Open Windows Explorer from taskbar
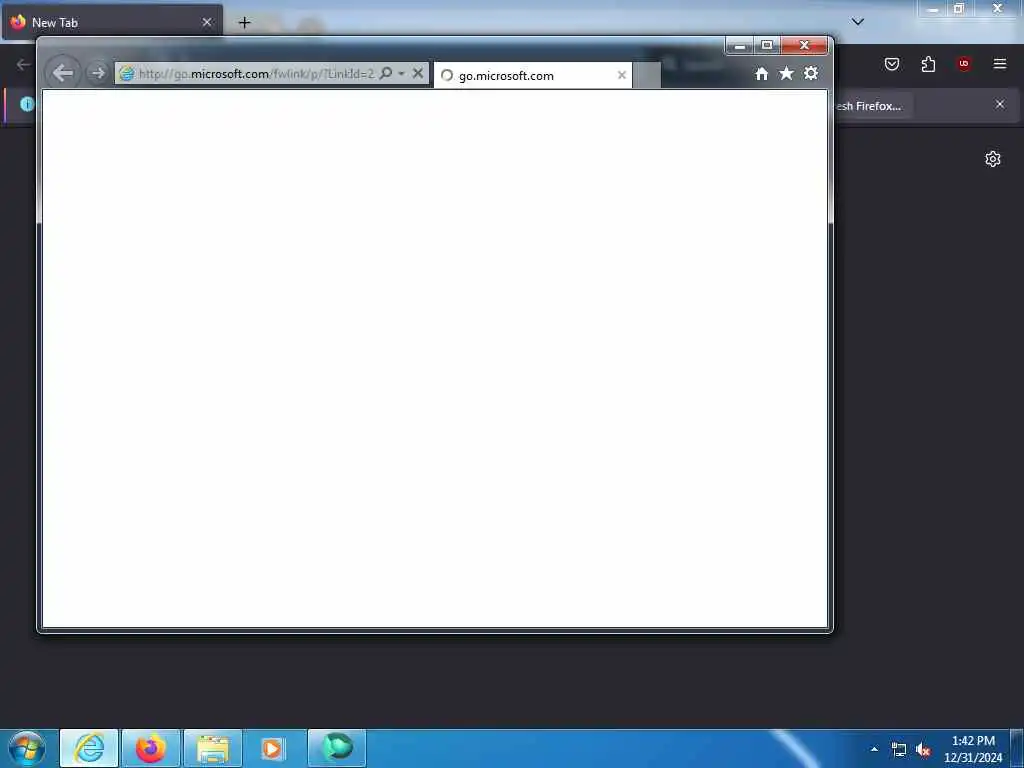The height and width of the screenshot is (768, 1024). tap(213, 748)
